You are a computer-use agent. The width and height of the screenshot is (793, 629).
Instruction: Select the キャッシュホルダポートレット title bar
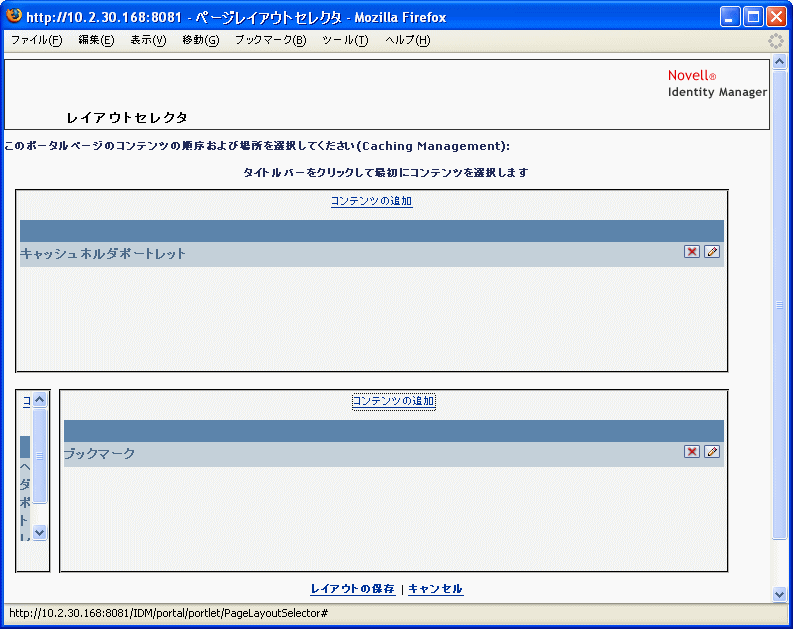coord(372,231)
